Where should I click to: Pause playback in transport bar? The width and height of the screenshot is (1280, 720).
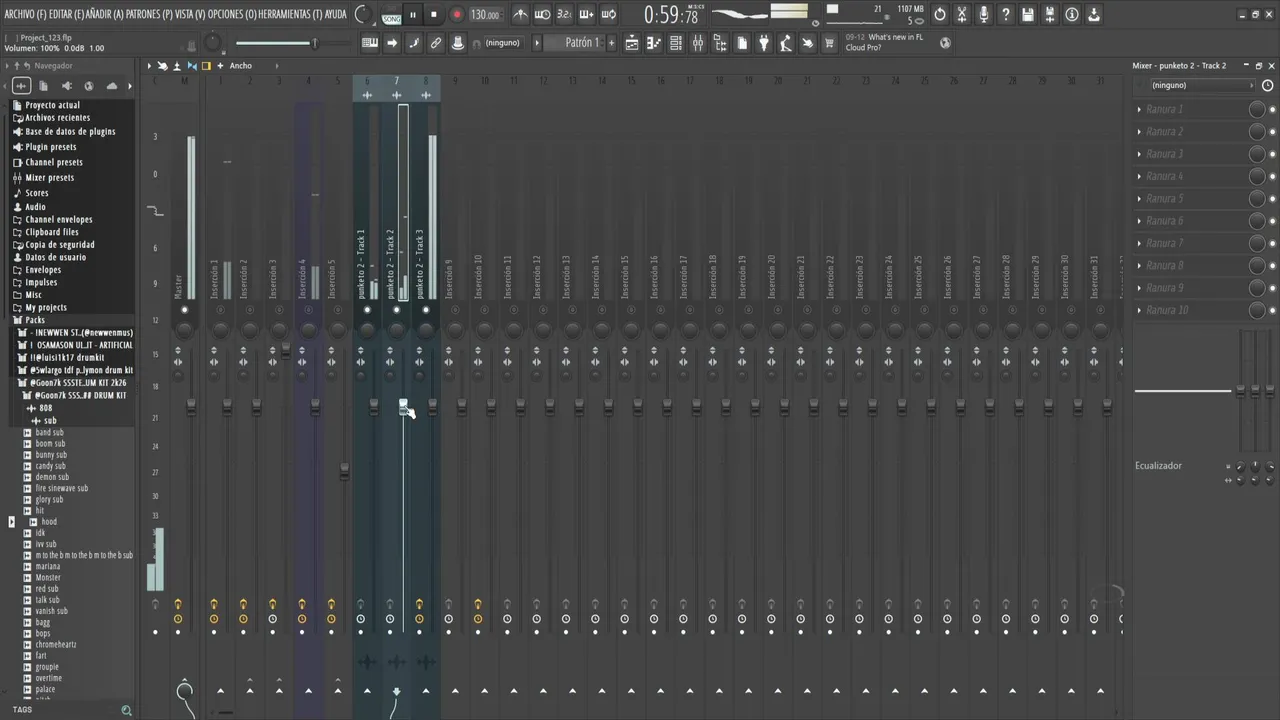point(413,14)
